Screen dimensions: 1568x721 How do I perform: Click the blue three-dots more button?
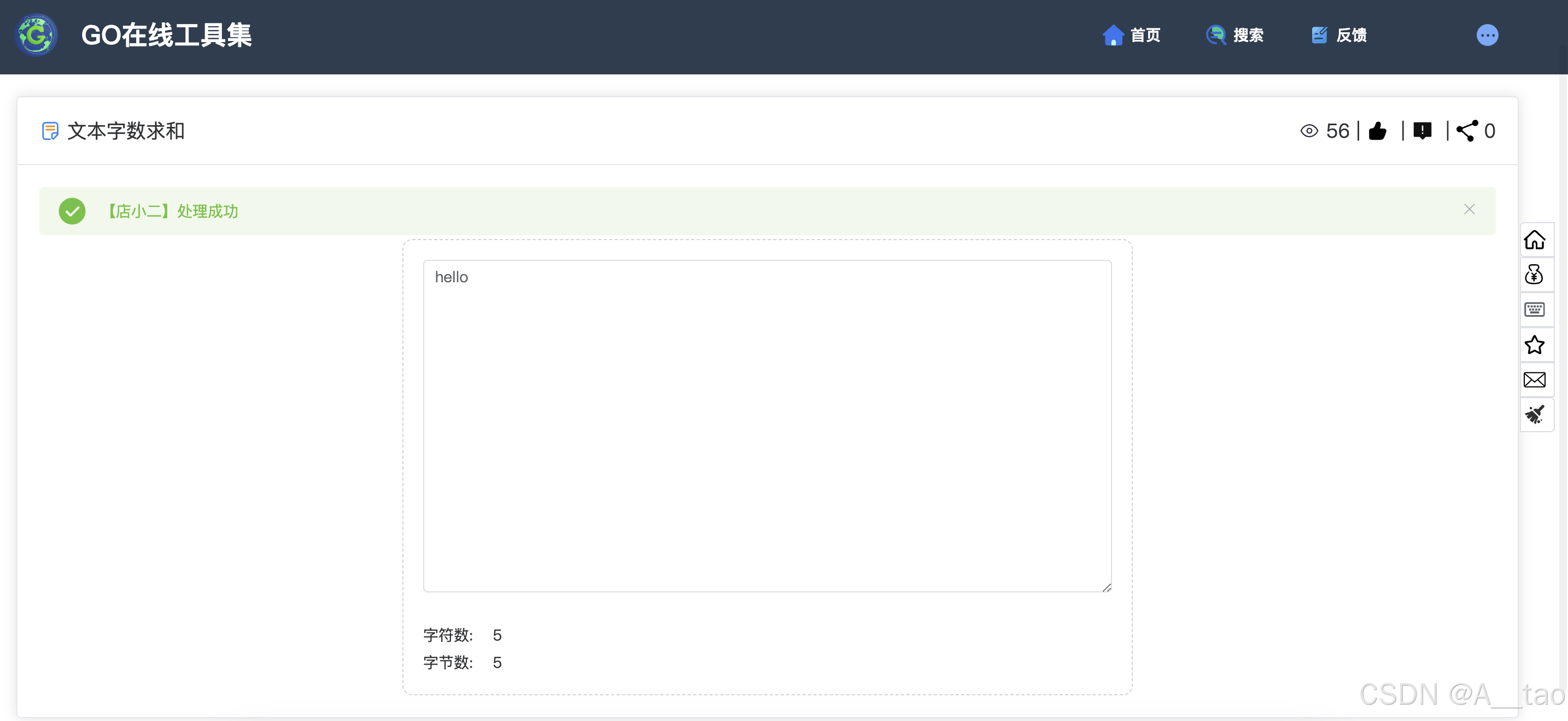click(1487, 36)
